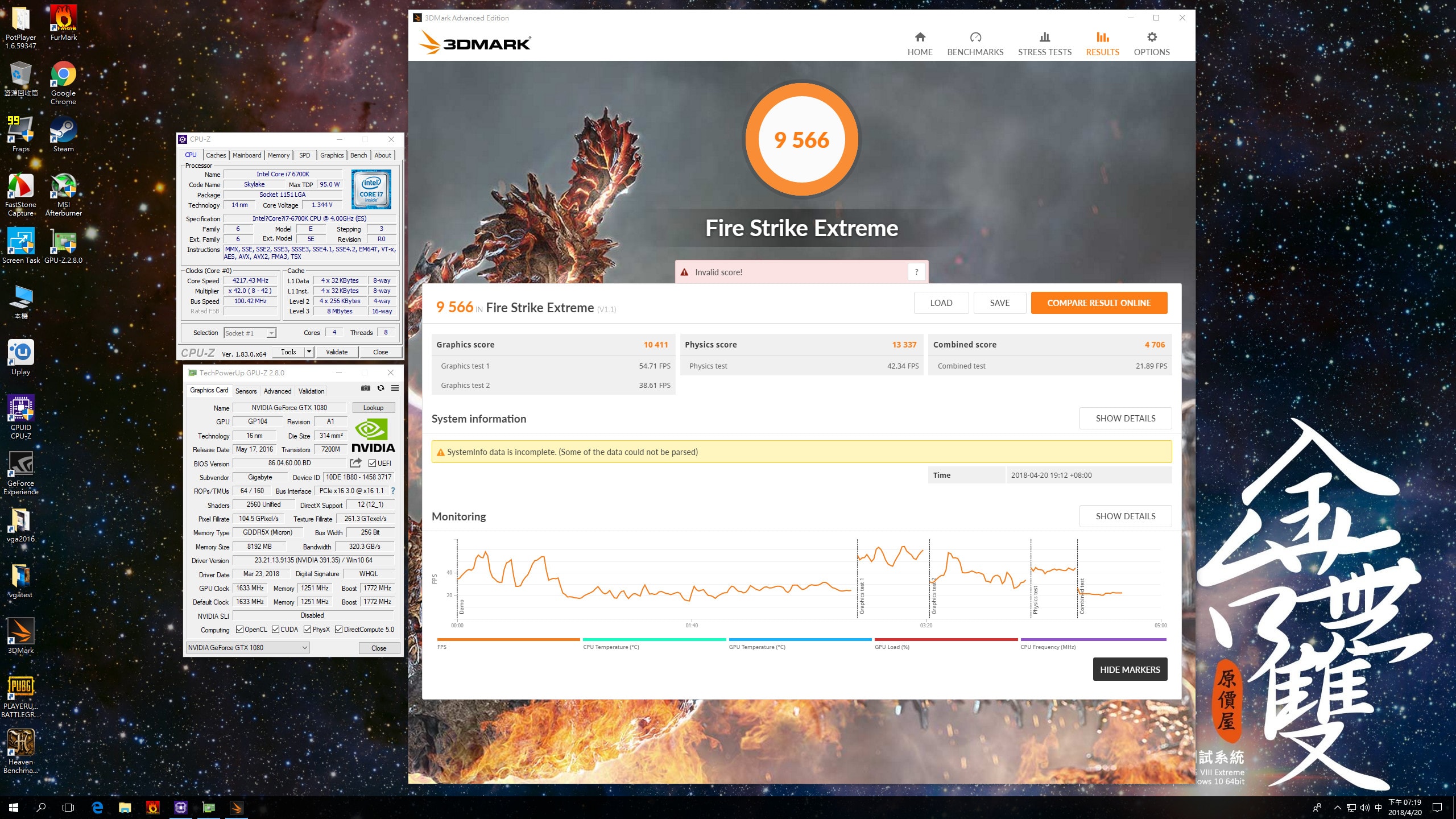Screen dimensions: 1456x819
Task: Open the CPUID CPU-Z desktop icon
Action: click(21, 417)
